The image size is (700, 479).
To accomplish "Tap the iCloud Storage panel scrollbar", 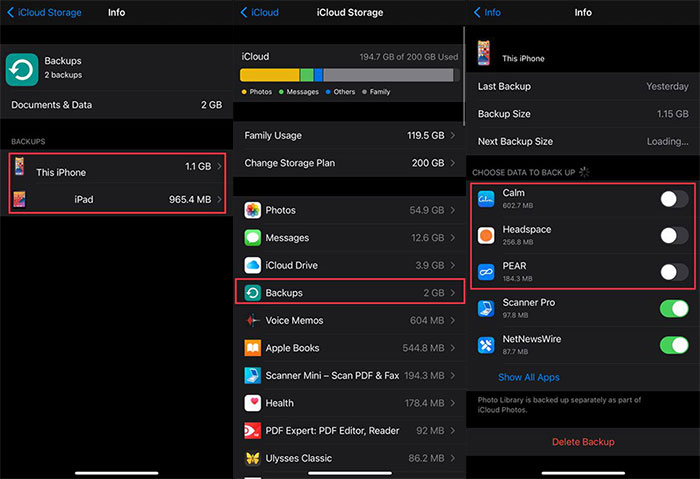I will [464, 76].
